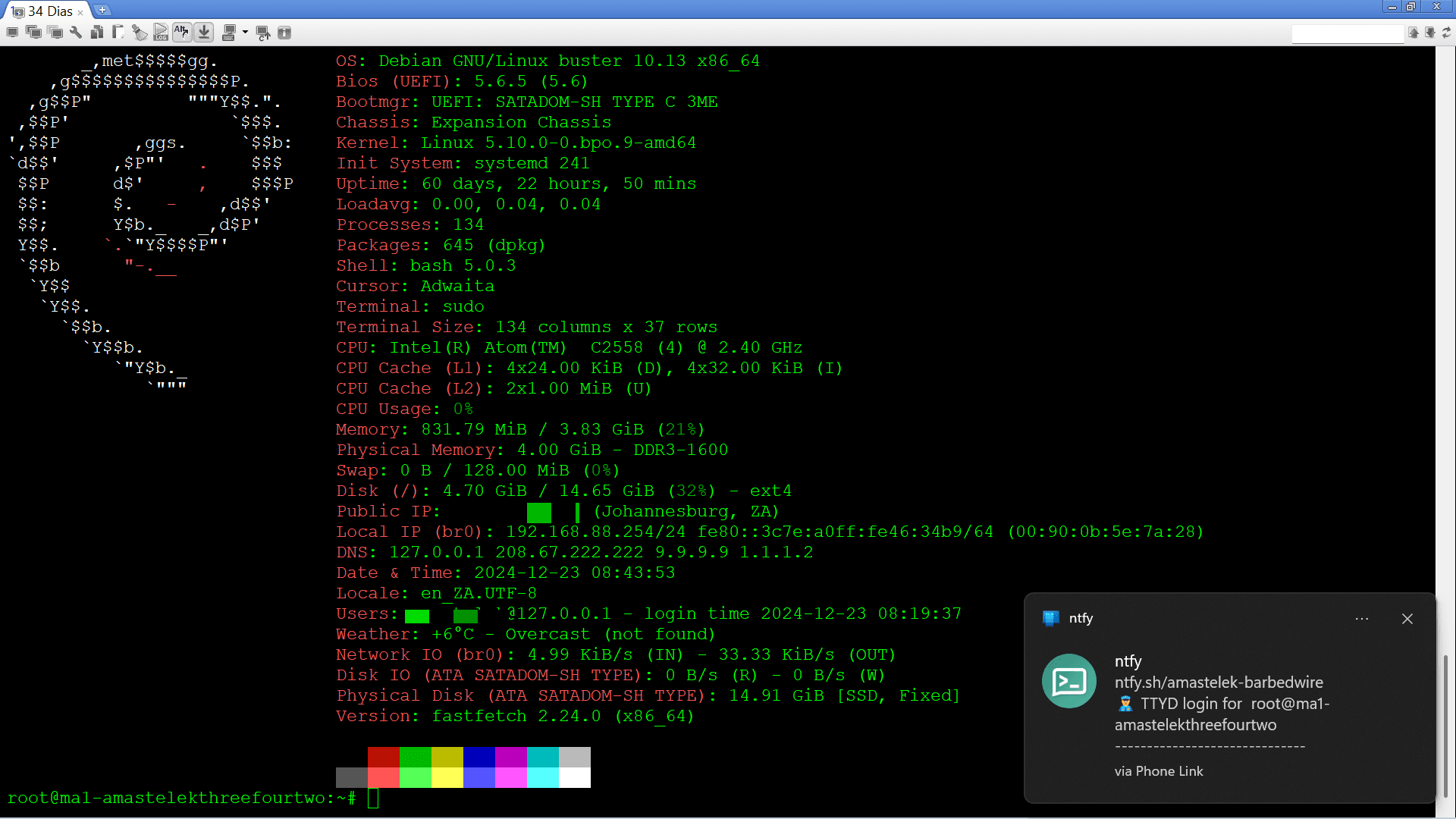
Task: Toggle the Alt key button
Action: (x=182, y=33)
